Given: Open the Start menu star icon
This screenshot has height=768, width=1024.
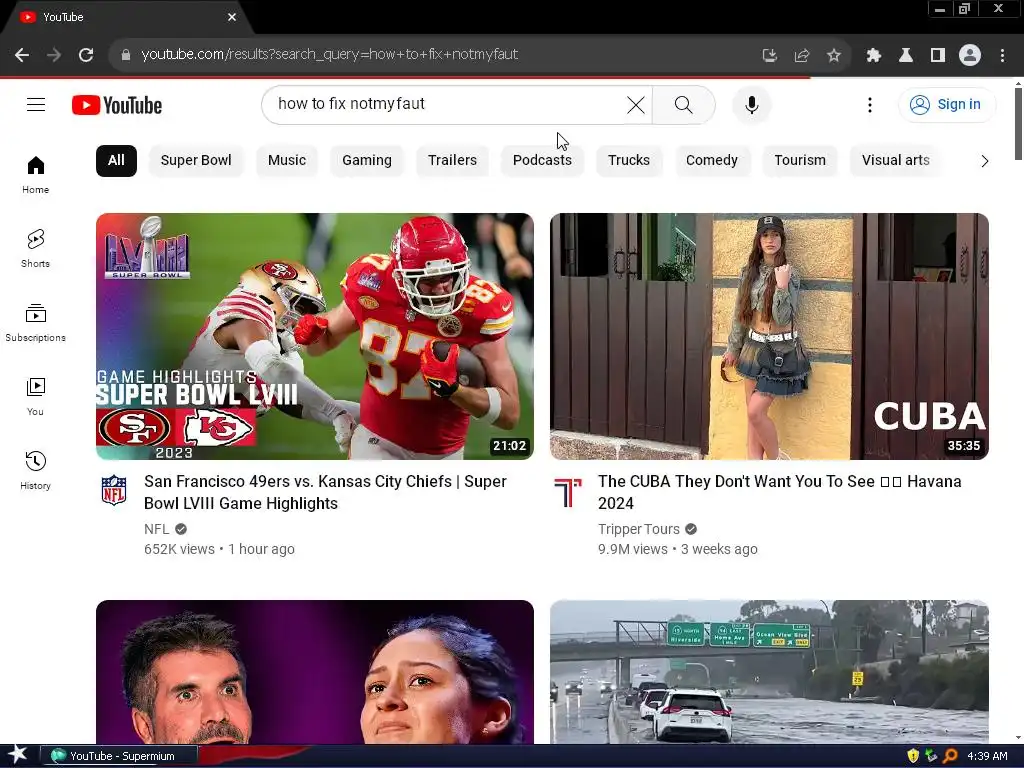Looking at the screenshot, I should [17, 754].
